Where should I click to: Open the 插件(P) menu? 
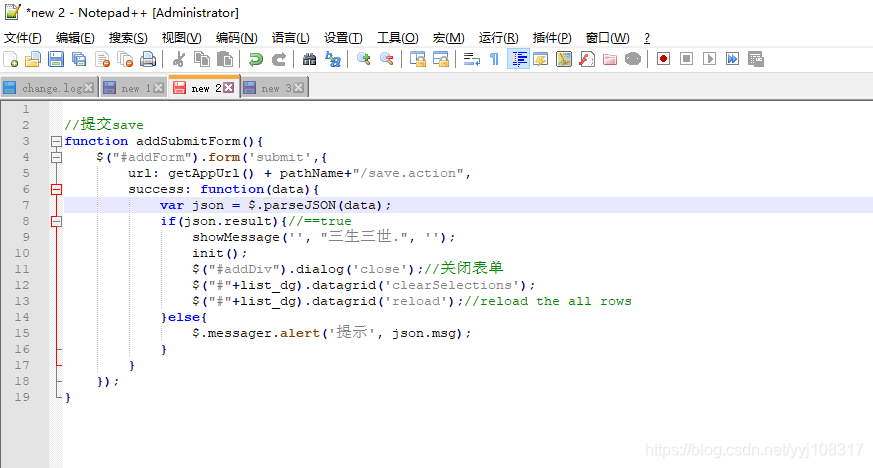point(552,38)
